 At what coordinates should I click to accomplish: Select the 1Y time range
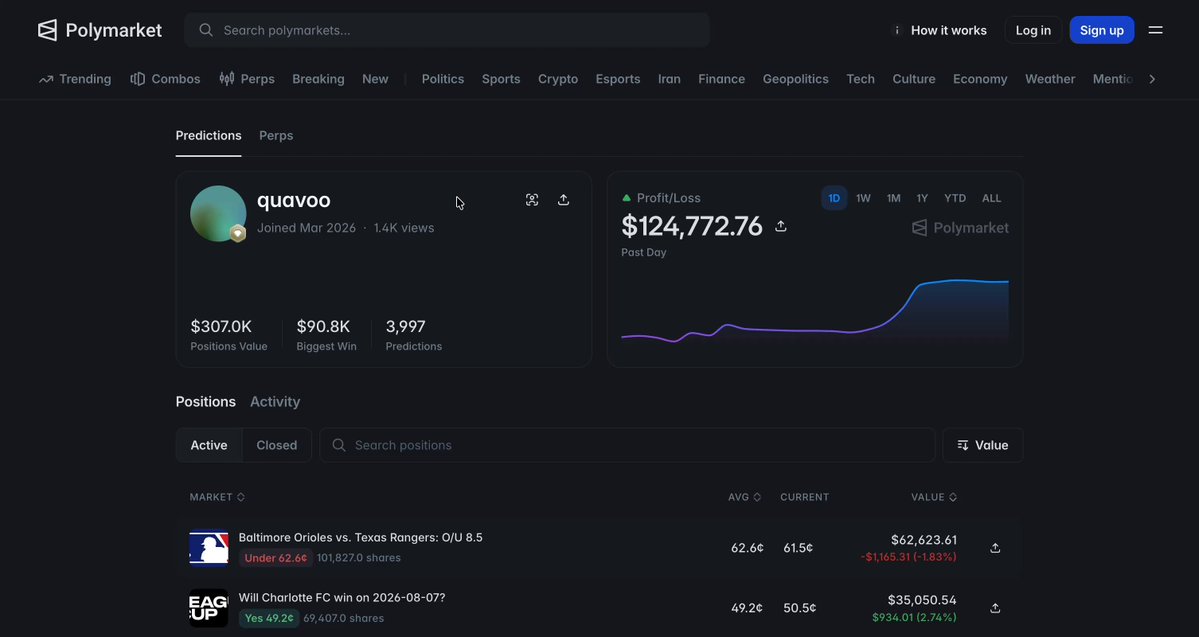(x=922, y=198)
